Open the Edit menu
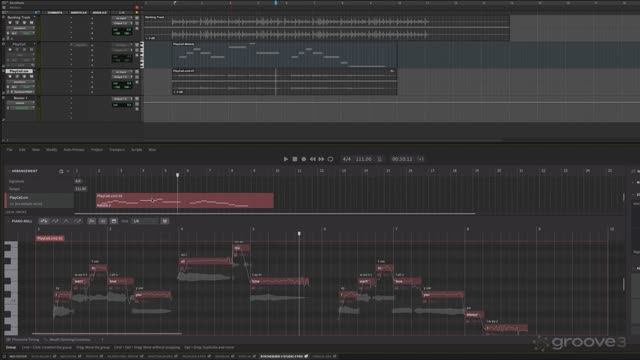The width and height of the screenshot is (640, 360). (x=22, y=150)
